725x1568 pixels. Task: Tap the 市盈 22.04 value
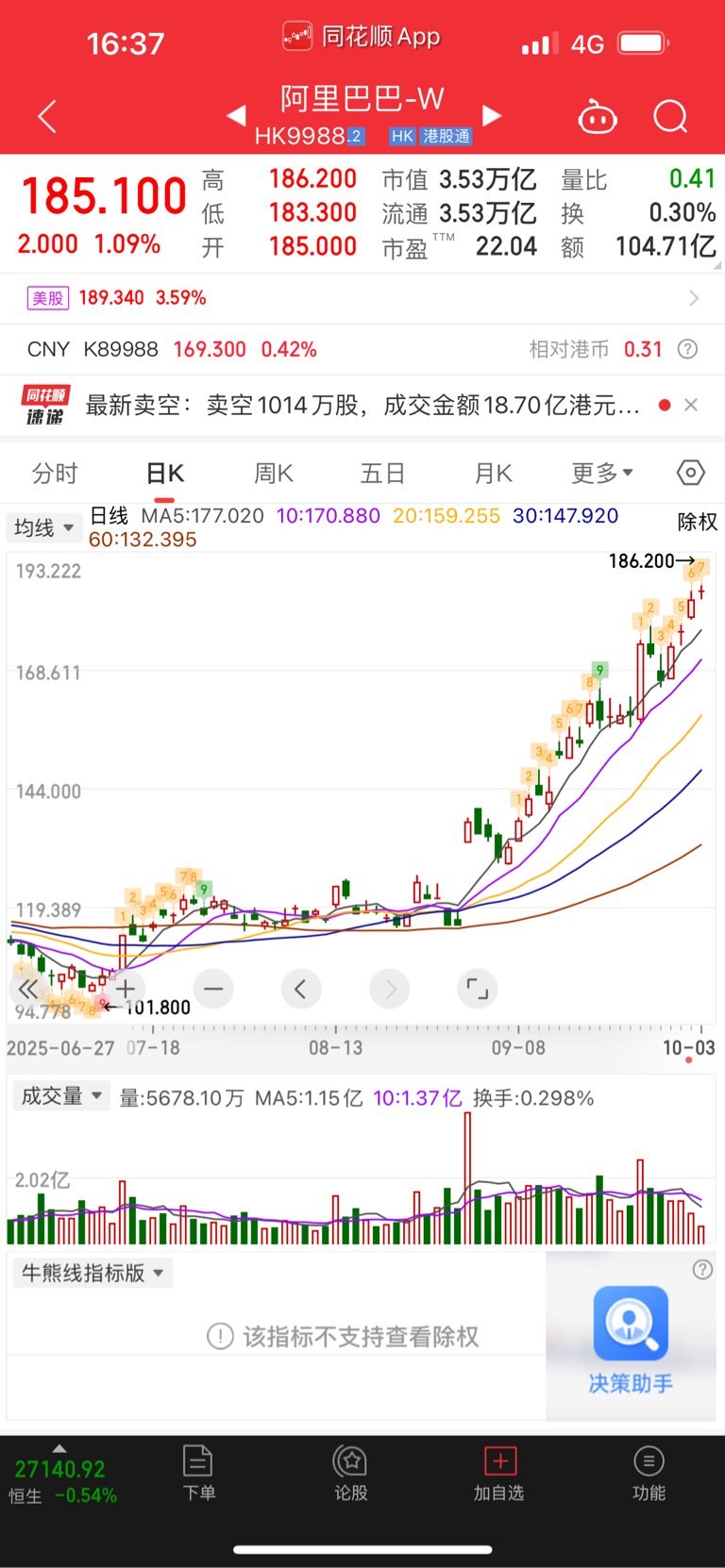pos(506,247)
